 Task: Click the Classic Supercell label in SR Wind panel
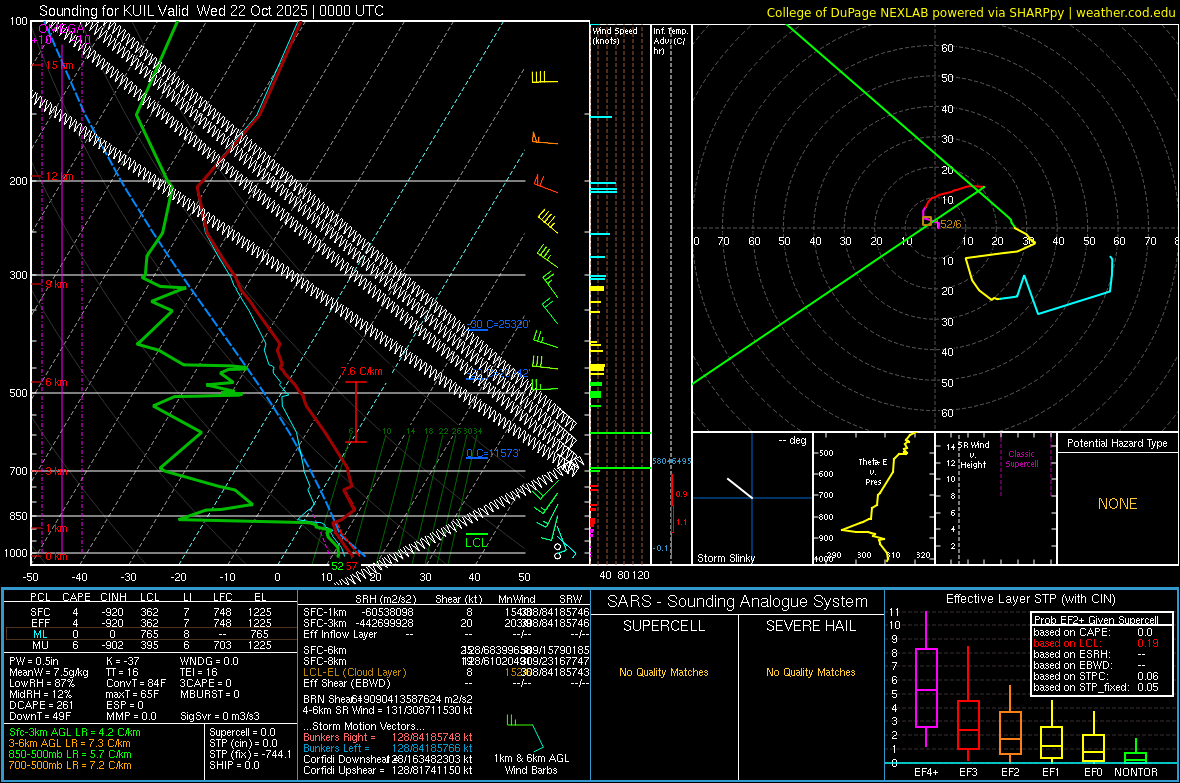[1021, 459]
